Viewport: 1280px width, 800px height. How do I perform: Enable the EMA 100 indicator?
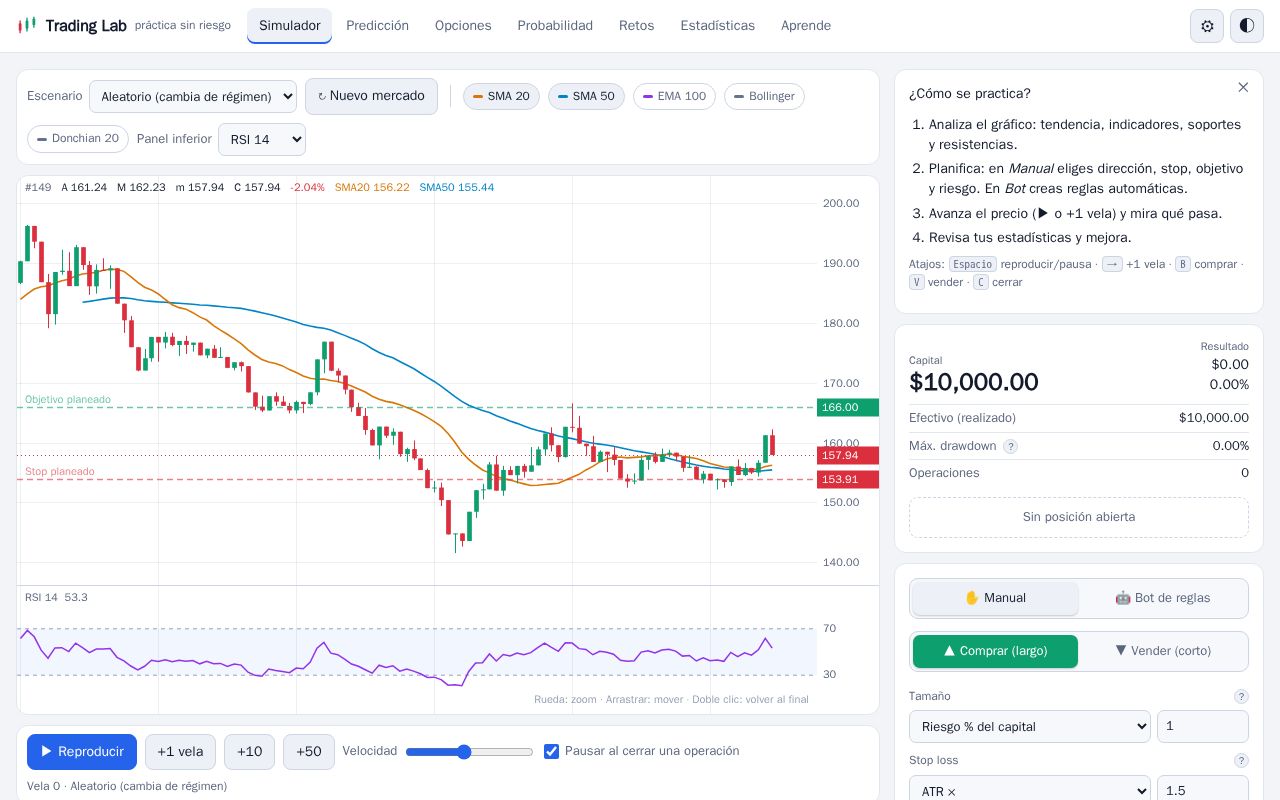(x=674, y=97)
